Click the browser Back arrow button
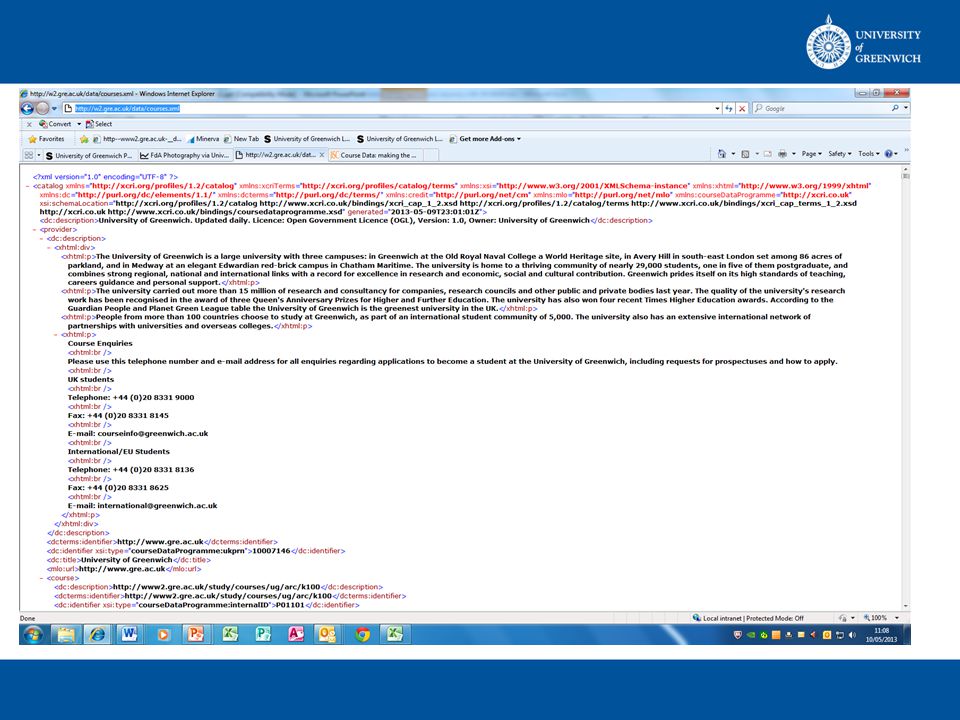 pyautogui.click(x=27, y=108)
